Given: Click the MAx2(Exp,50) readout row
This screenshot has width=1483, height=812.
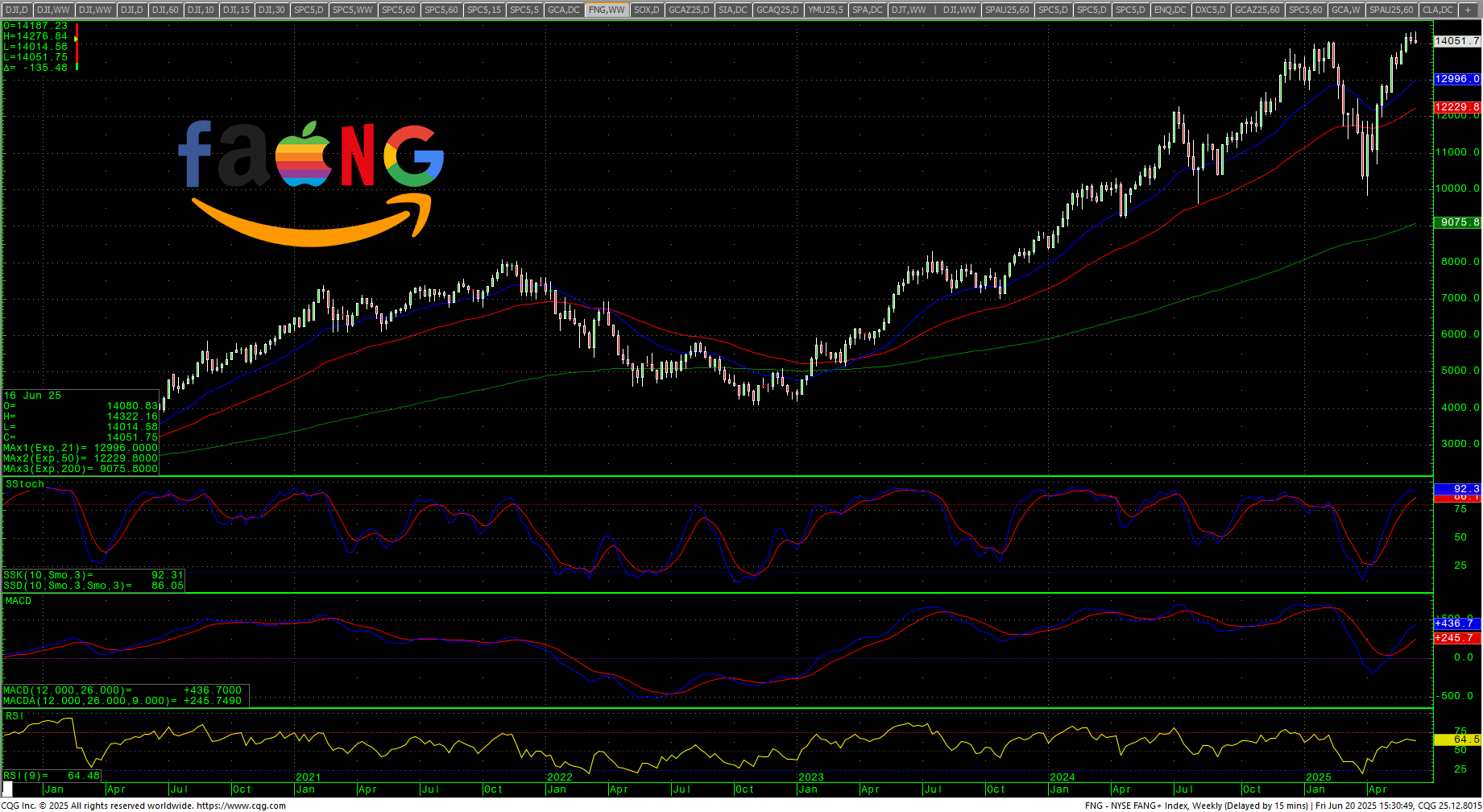Looking at the screenshot, I should pos(81,458).
